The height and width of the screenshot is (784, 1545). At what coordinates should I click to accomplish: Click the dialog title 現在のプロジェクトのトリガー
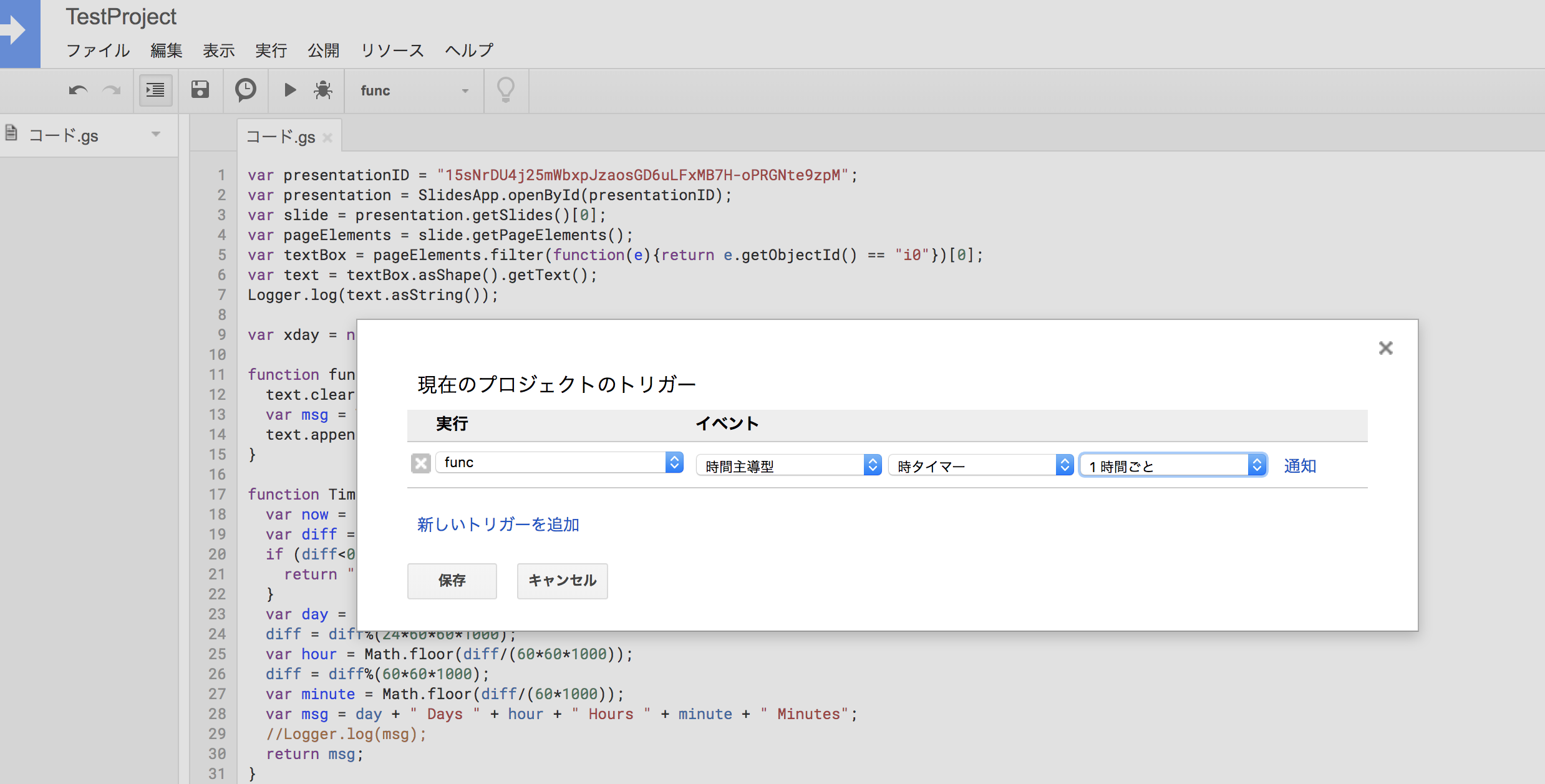click(556, 384)
